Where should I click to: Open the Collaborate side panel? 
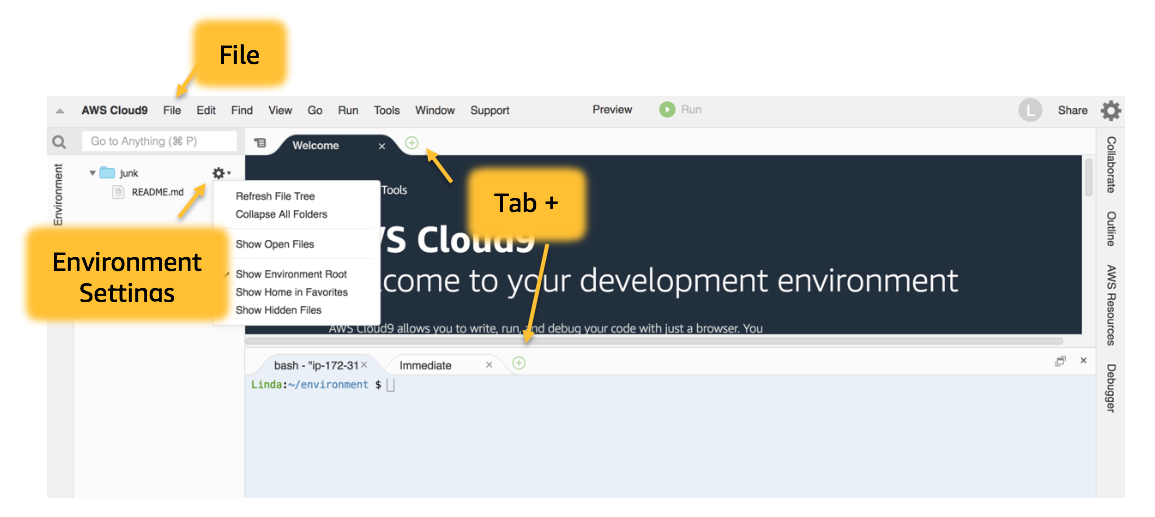1111,164
